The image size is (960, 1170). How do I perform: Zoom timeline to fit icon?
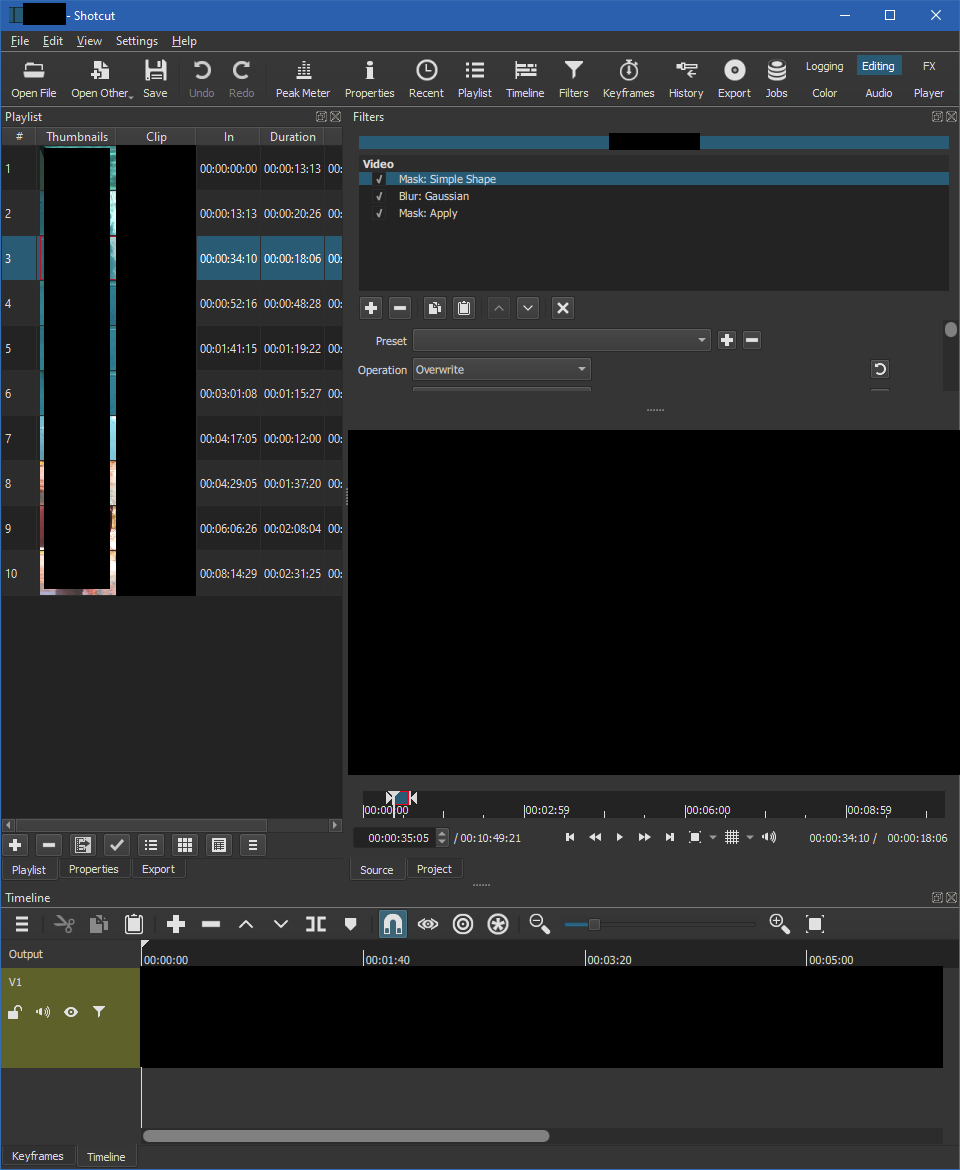point(815,925)
